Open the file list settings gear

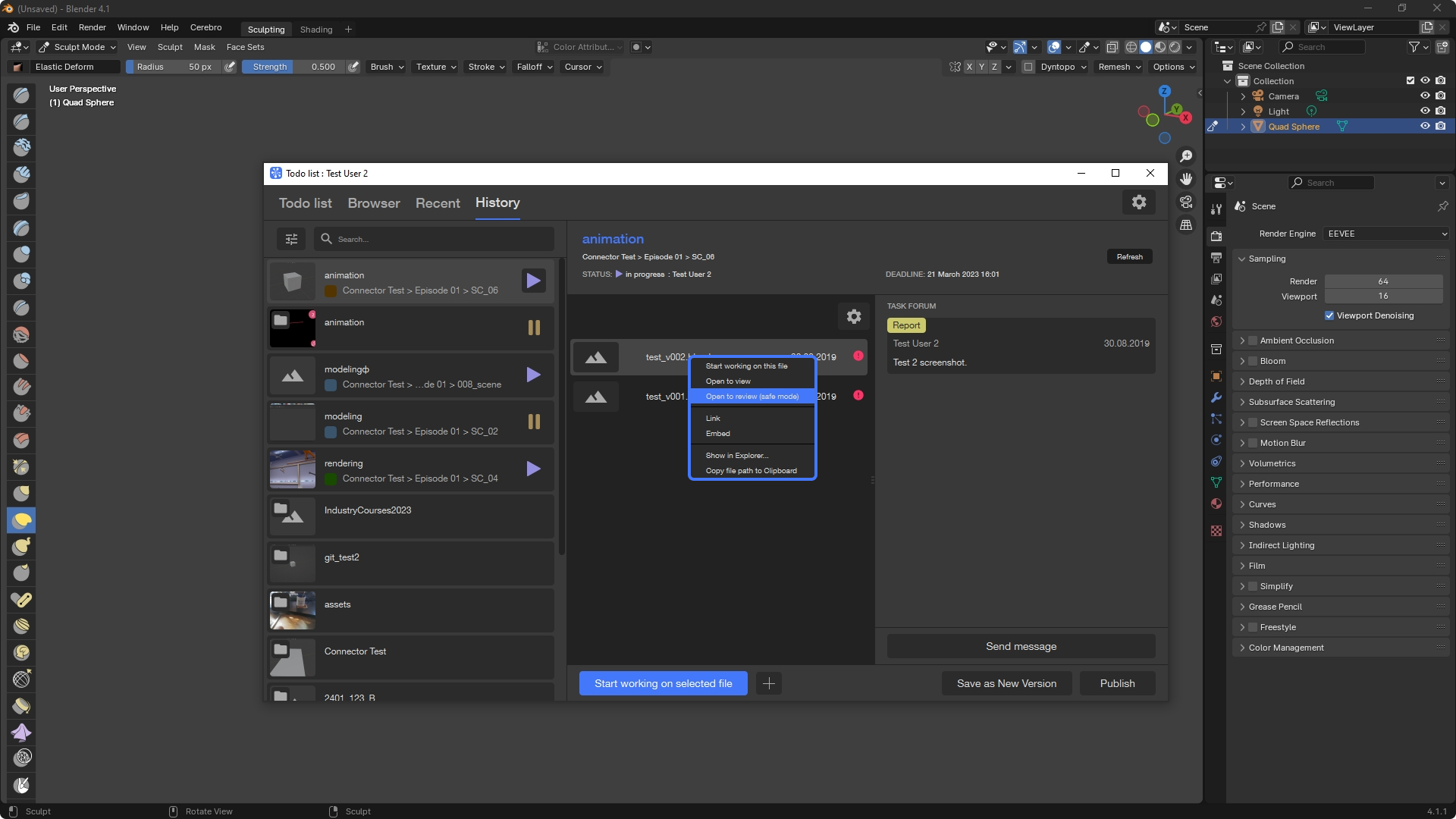pos(854,316)
